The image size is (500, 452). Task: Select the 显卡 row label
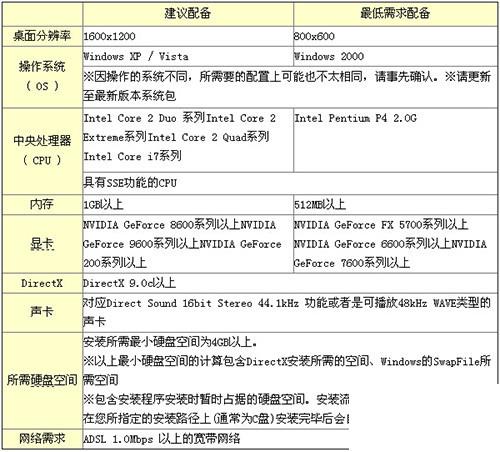[x=42, y=244]
